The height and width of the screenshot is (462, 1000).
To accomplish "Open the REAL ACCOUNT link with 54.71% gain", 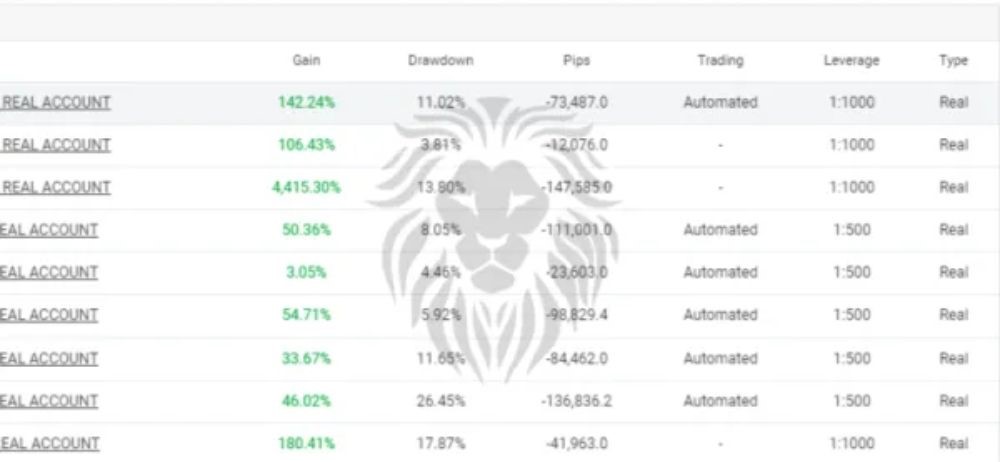I will click(49, 315).
